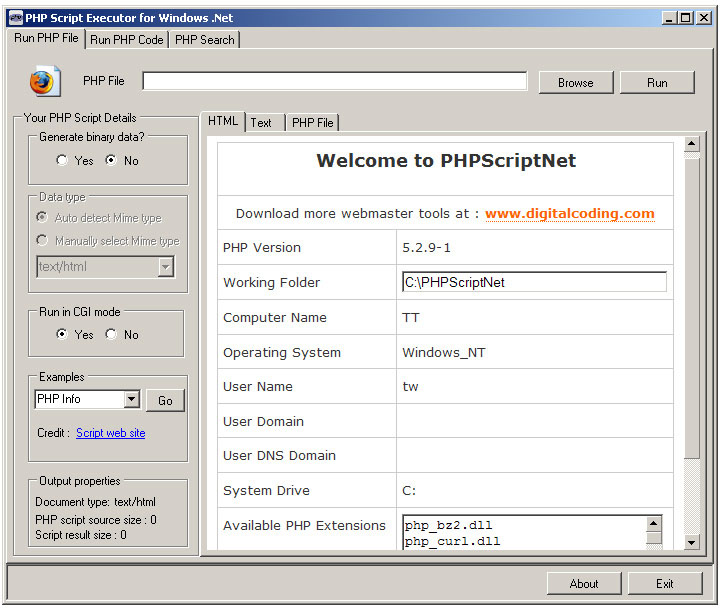Click the PHP File path input field

point(335,81)
